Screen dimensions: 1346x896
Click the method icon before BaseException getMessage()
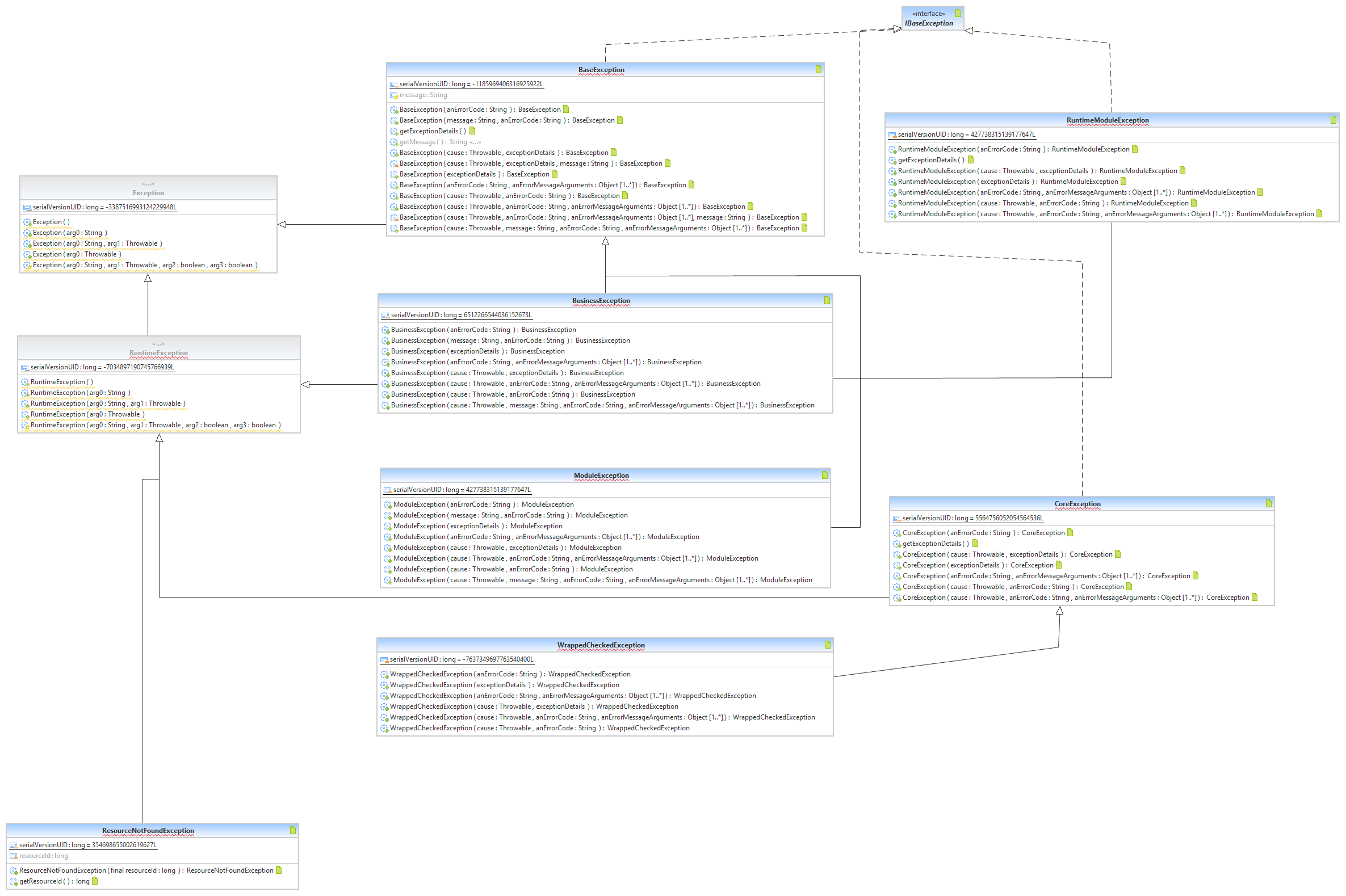click(x=394, y=142)
